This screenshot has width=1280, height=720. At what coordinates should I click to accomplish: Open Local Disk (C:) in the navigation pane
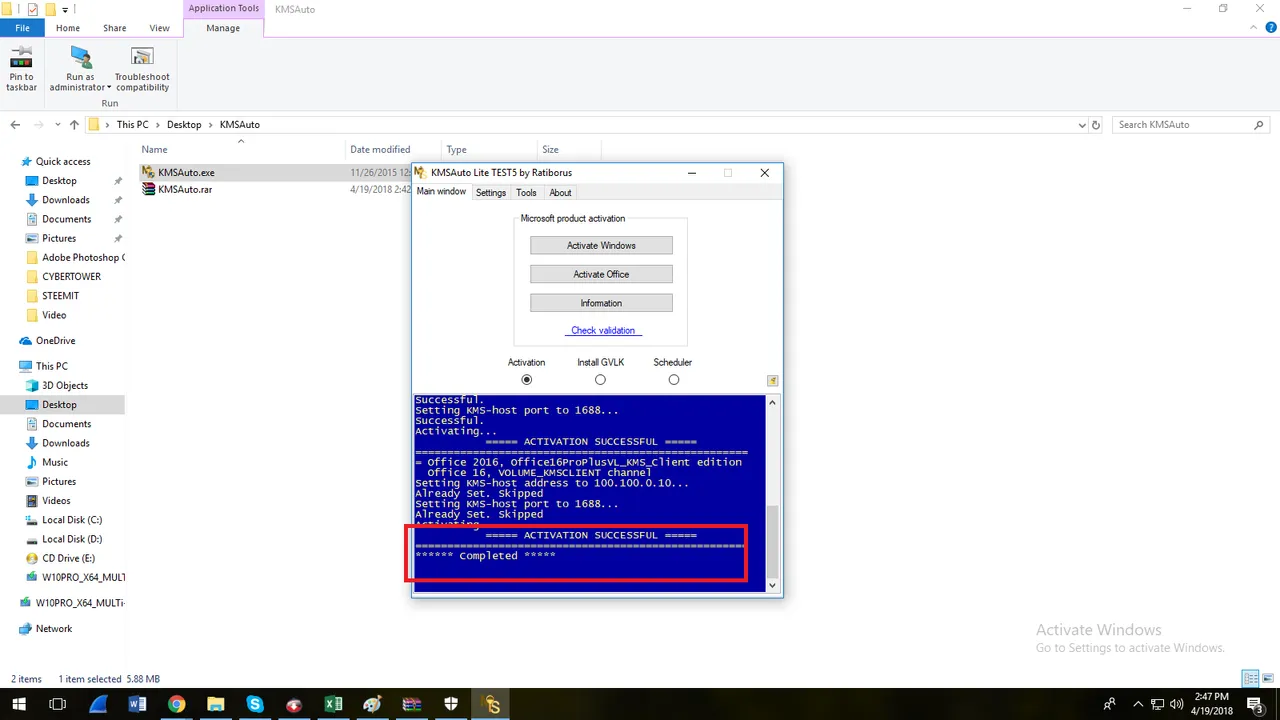coord(72,520)
